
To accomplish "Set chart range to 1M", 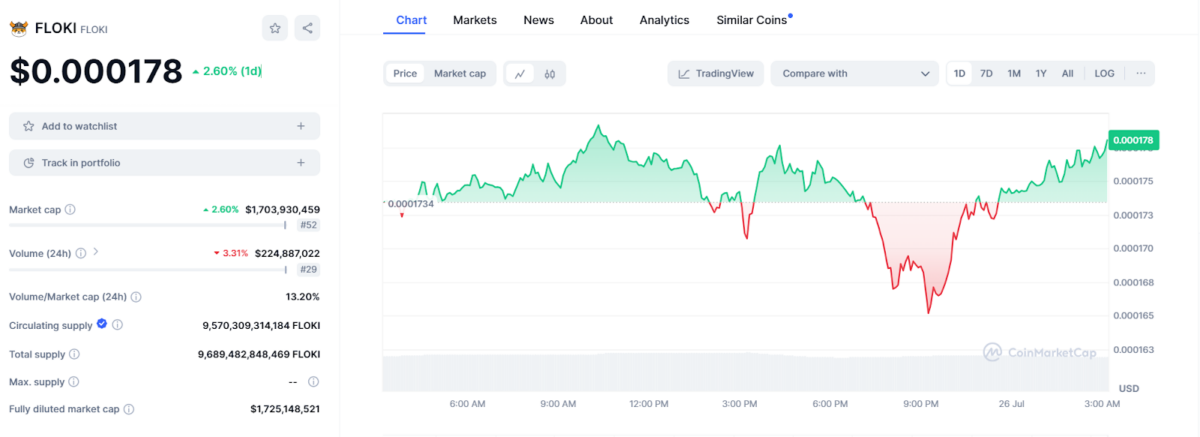I will [x=1014, y=73].
